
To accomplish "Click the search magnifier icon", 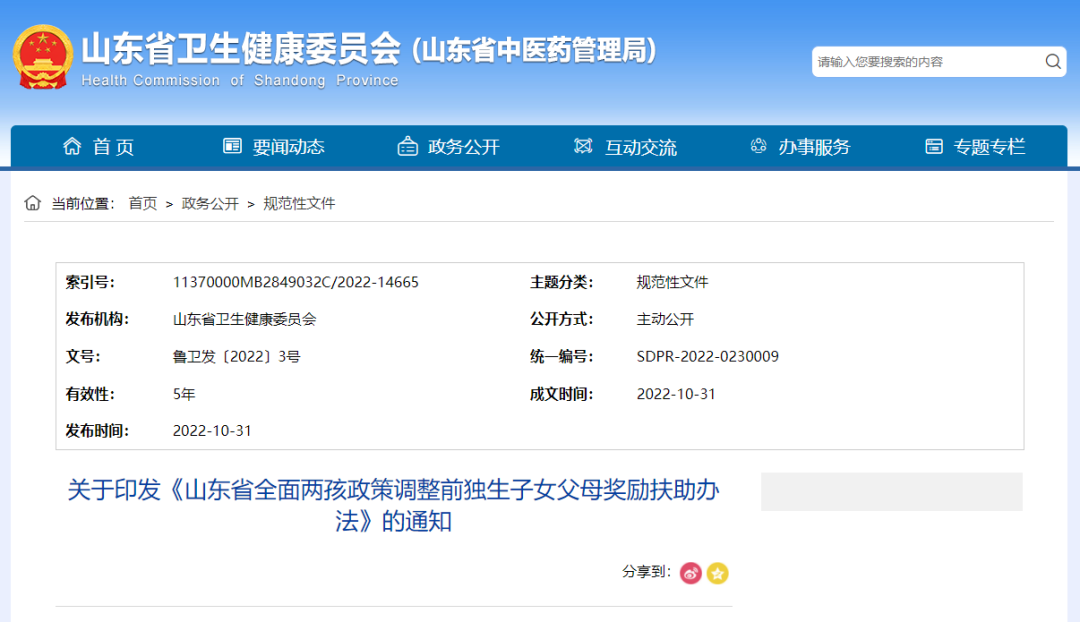I will point(1053,62).
